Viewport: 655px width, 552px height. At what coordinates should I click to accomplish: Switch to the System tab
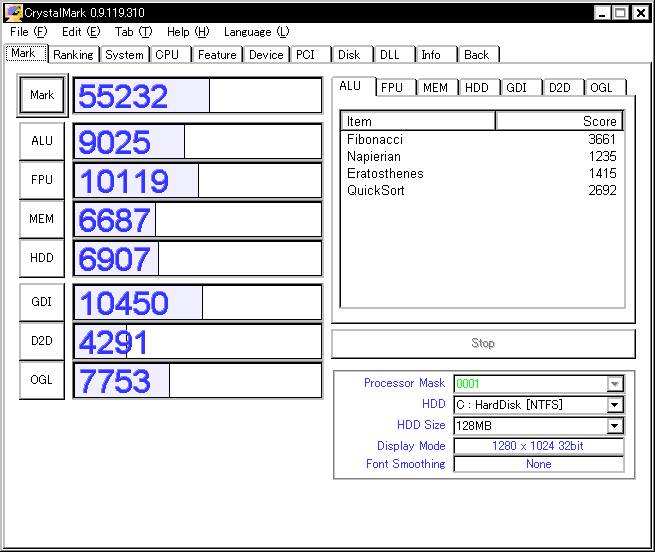click(x=124, y=54)
